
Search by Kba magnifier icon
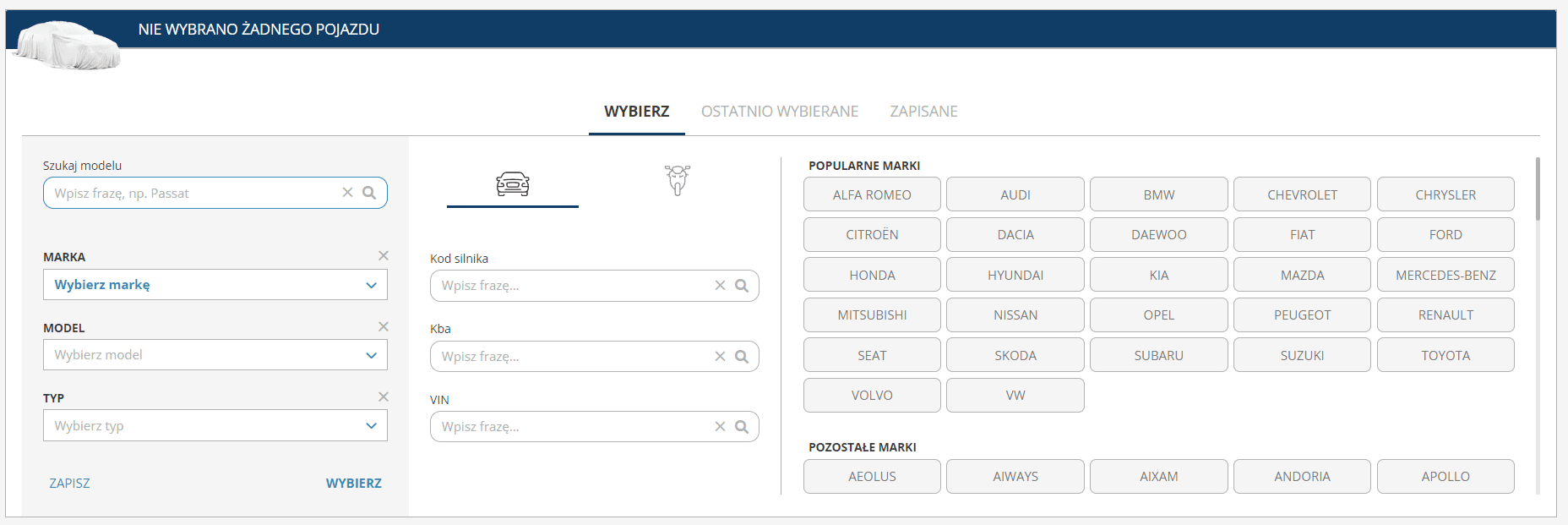742,357
